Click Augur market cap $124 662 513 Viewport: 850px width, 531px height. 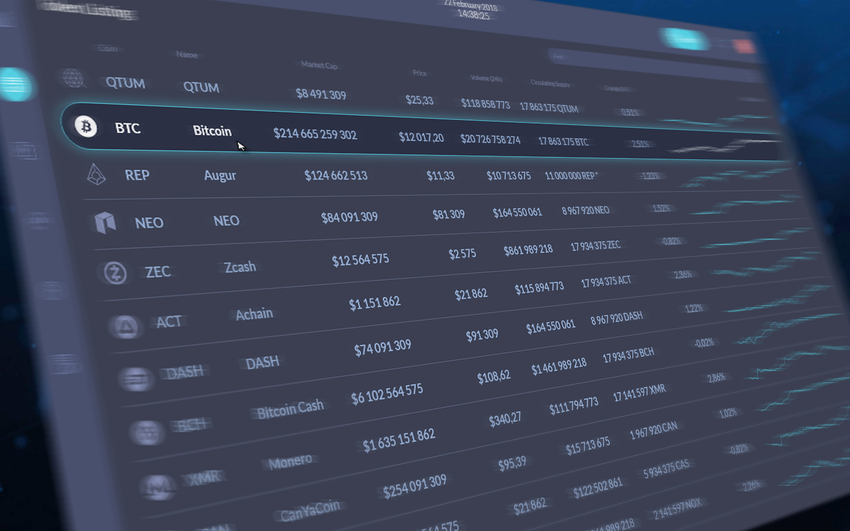[336, 176]
